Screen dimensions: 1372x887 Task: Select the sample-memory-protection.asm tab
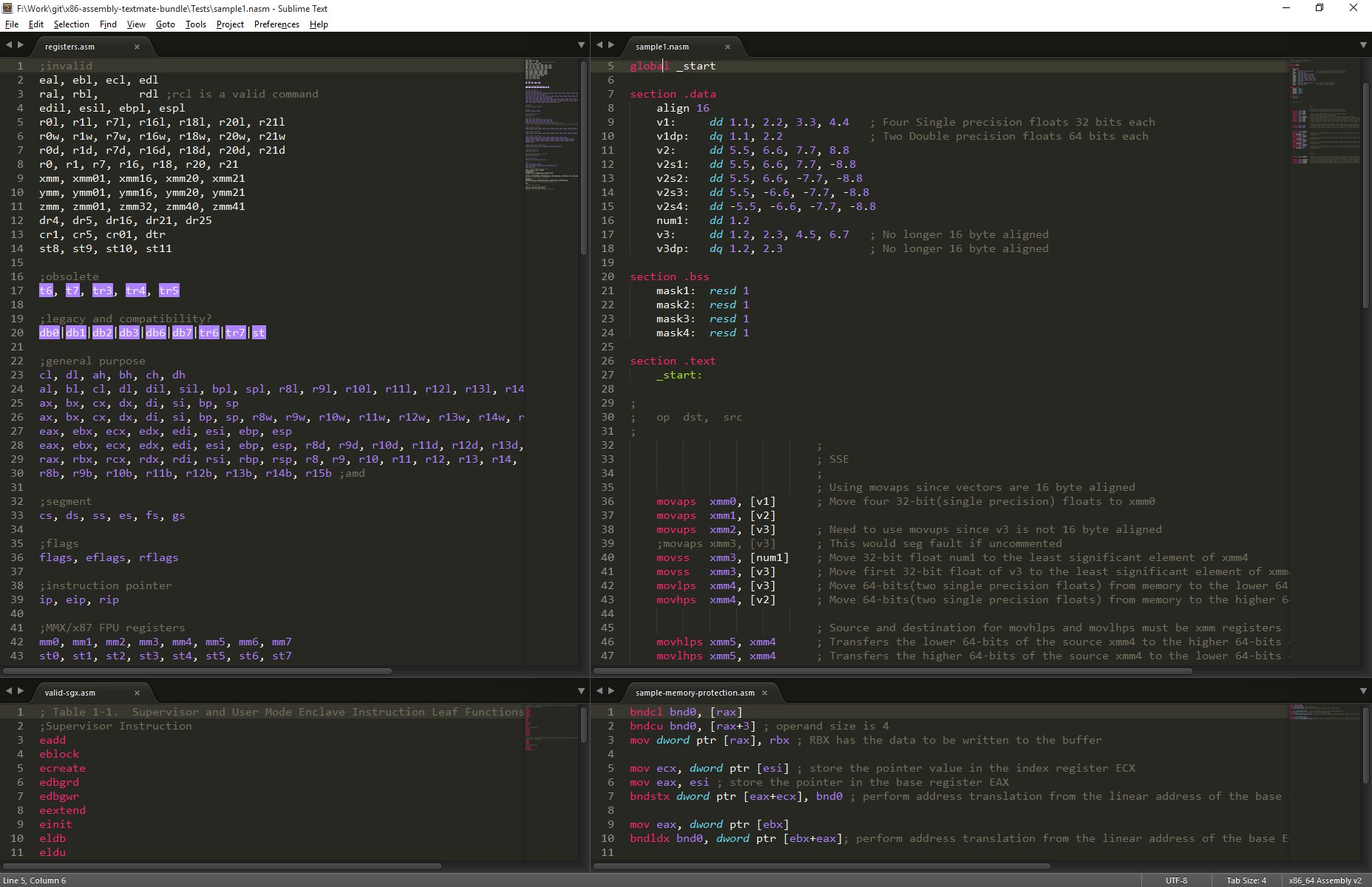pyautogui.click(x=695, y=693)
